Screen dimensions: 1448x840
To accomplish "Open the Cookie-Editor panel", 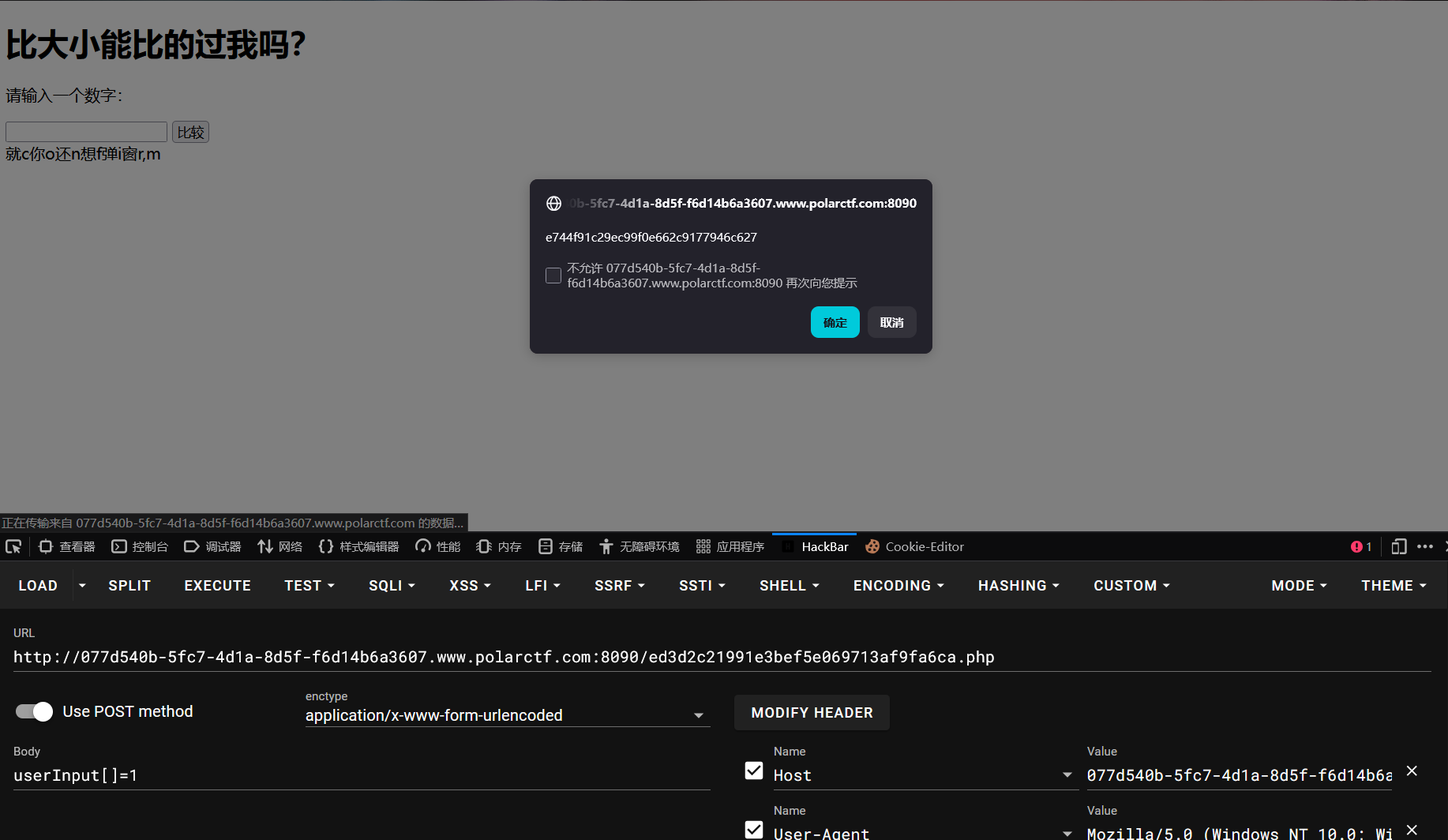I will coord(915,546).
